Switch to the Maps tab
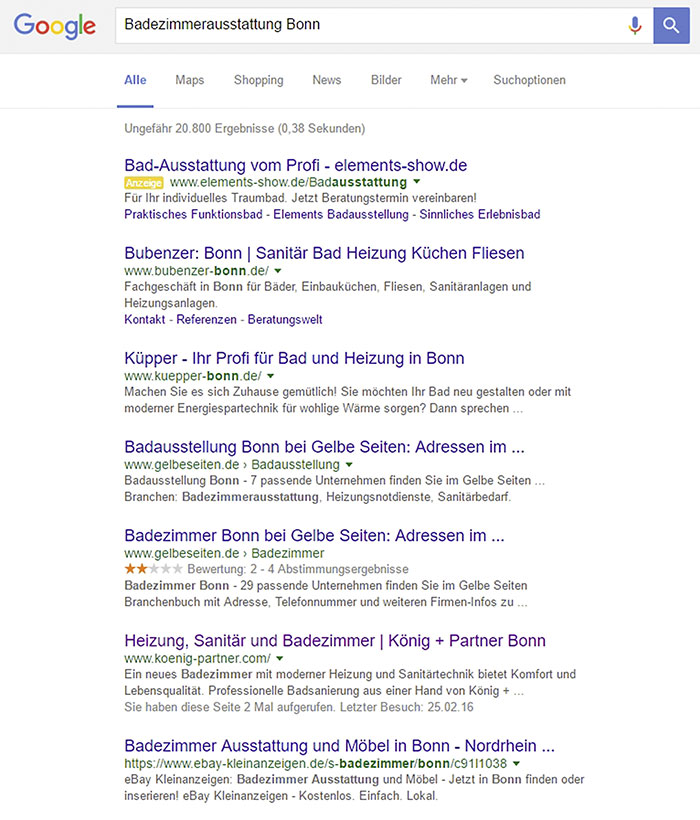Viewport: 700px width, 820px height. [189, 80]
